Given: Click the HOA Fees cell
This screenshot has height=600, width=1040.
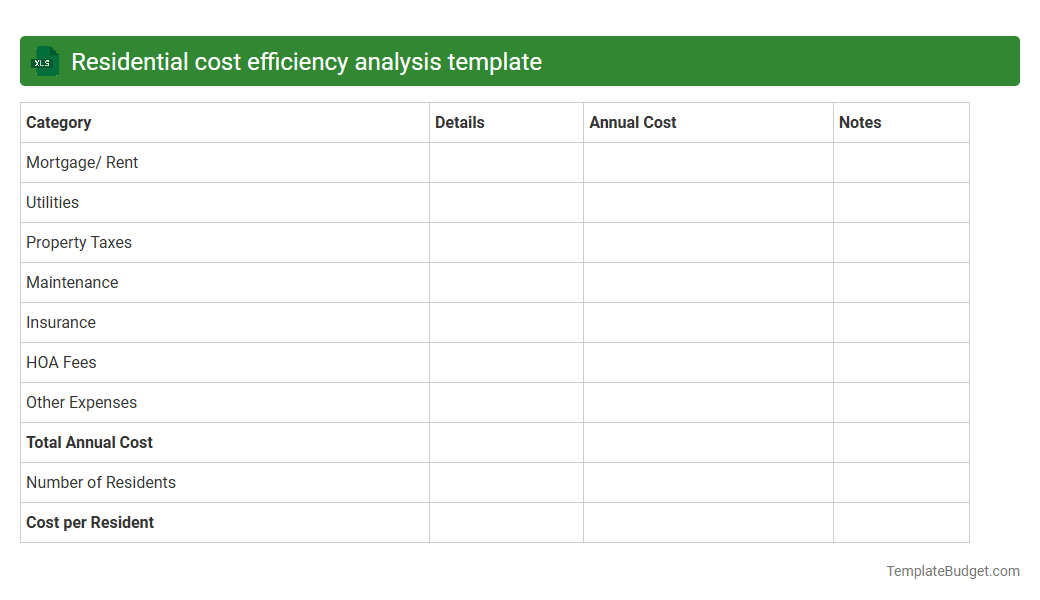Looking at the screenshot, I should click(x=61, y=362).
